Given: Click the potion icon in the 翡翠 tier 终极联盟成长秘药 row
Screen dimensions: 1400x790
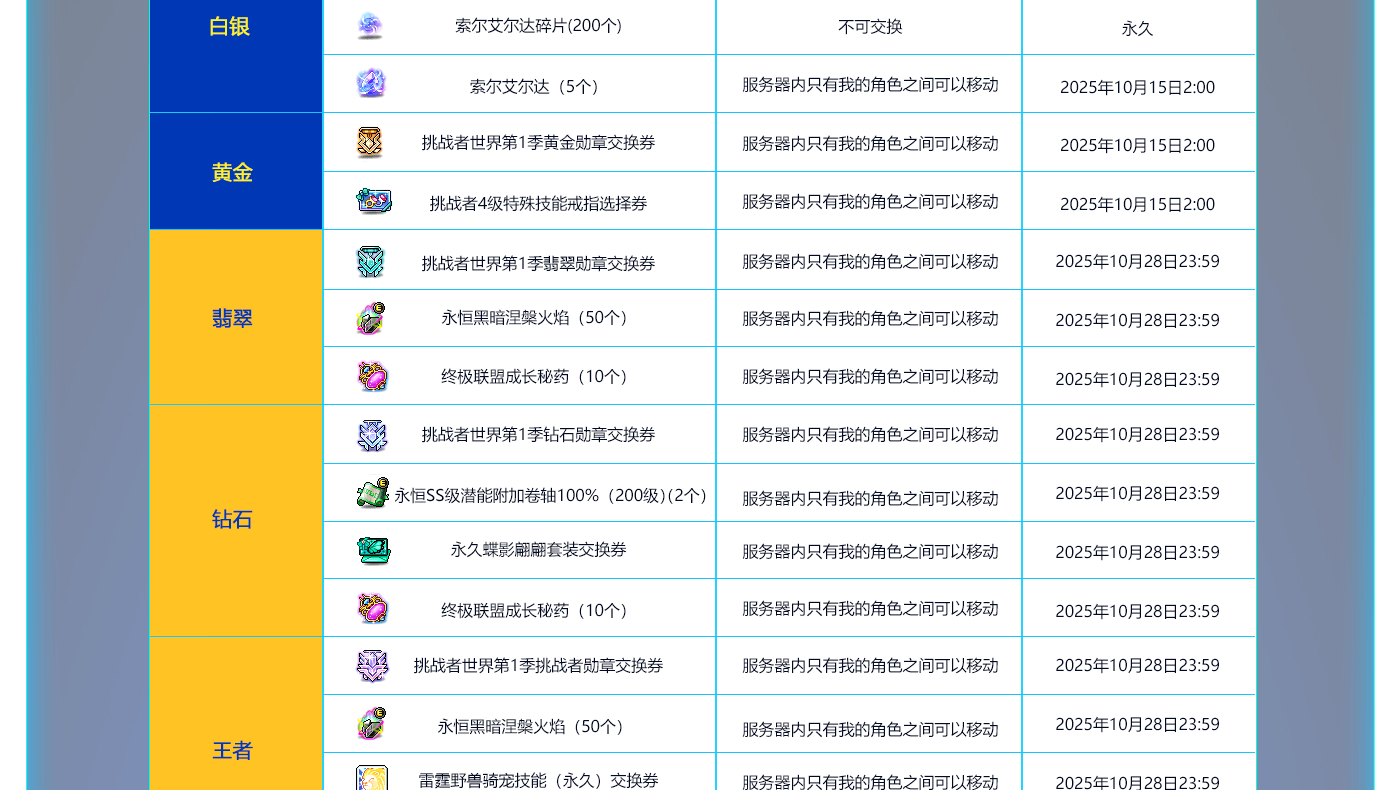Looking at the screenshot, I should pyautogui.click(x=372, y=377).
